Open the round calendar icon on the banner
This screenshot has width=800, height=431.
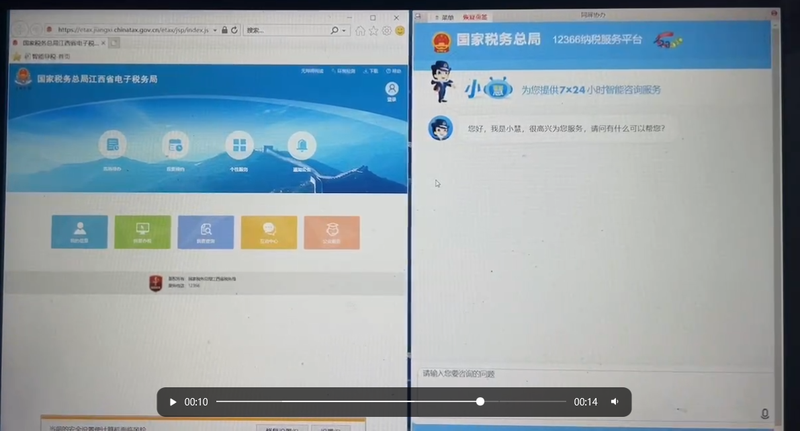tap(176, 145)
